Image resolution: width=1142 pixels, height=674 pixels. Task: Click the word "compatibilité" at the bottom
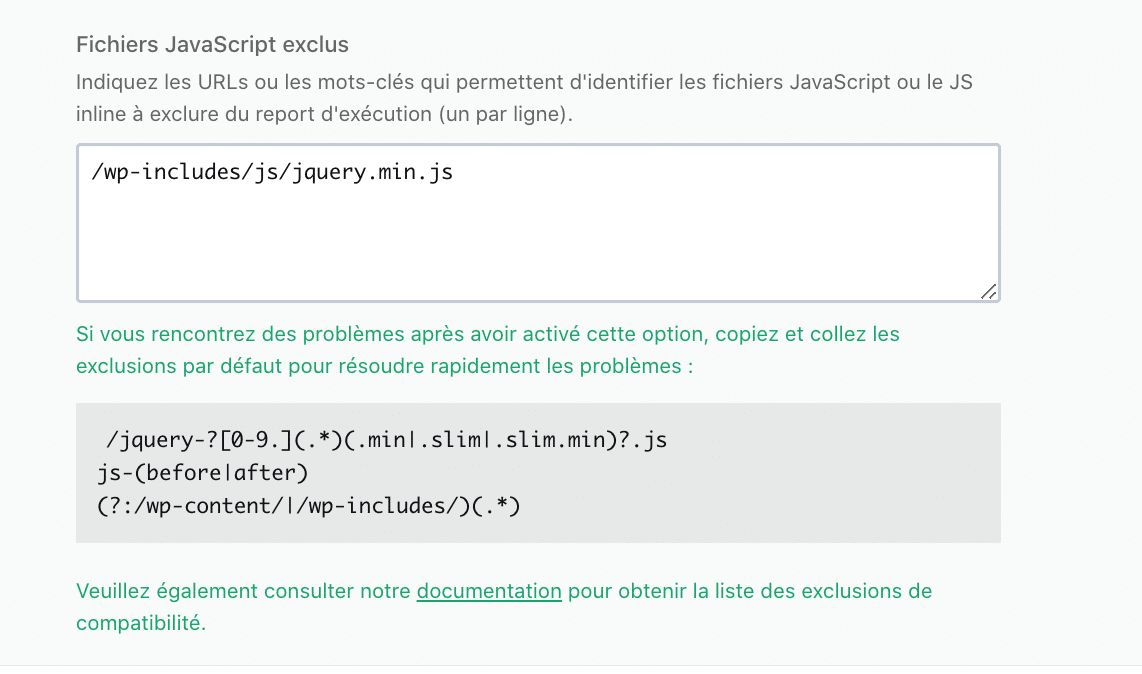coord(139,623)
